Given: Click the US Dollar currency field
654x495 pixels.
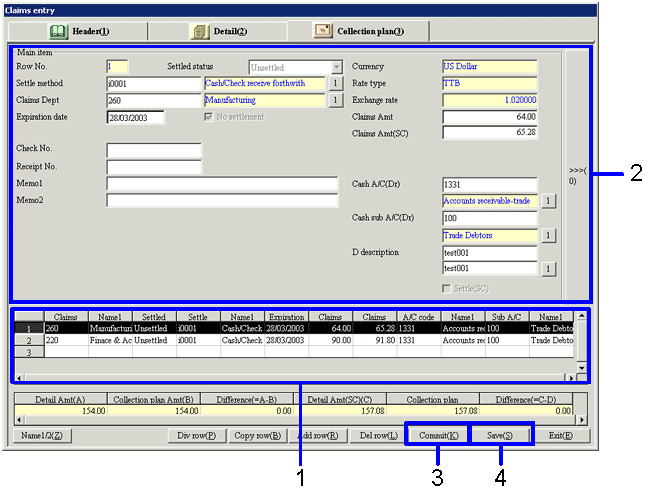Looking at the screenshot, I should tap(490, 67).
